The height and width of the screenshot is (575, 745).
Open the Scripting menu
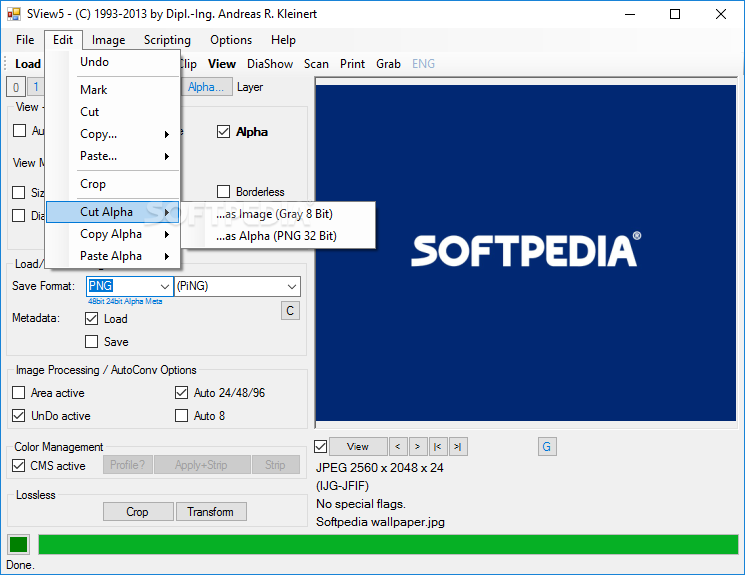pos(167,40)
